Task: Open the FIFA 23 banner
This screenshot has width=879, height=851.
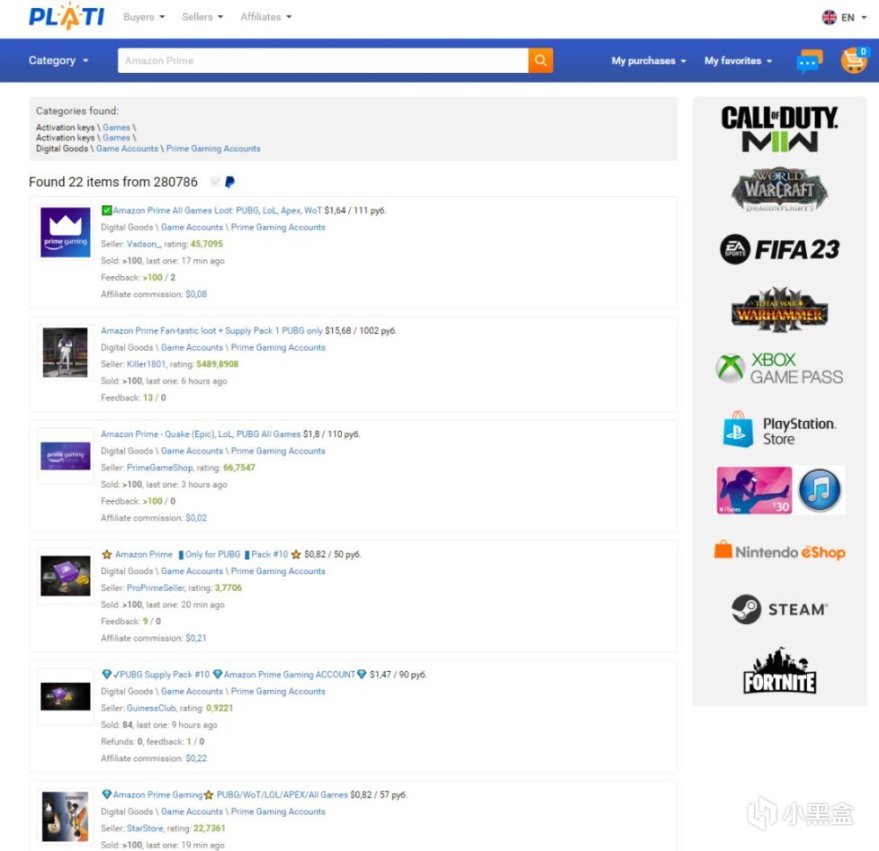Action: click(x=779, y=249)
